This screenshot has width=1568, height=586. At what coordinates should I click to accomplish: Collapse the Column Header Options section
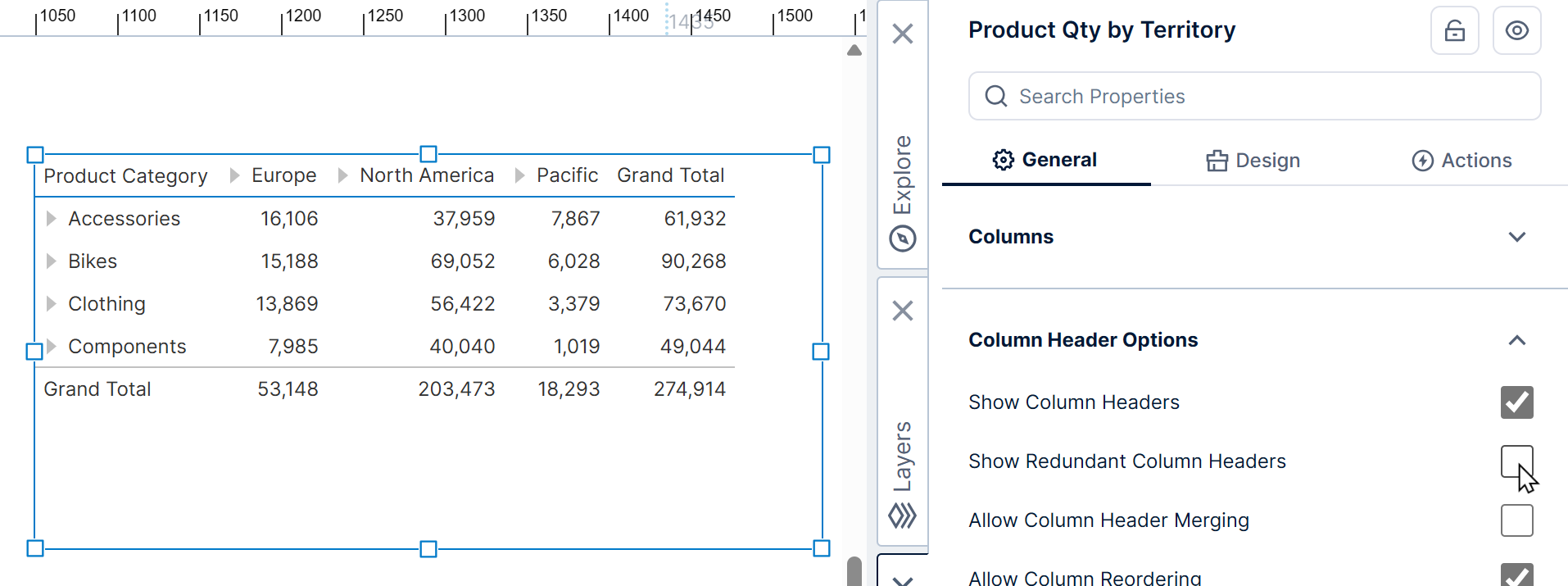pos(1516,340)
